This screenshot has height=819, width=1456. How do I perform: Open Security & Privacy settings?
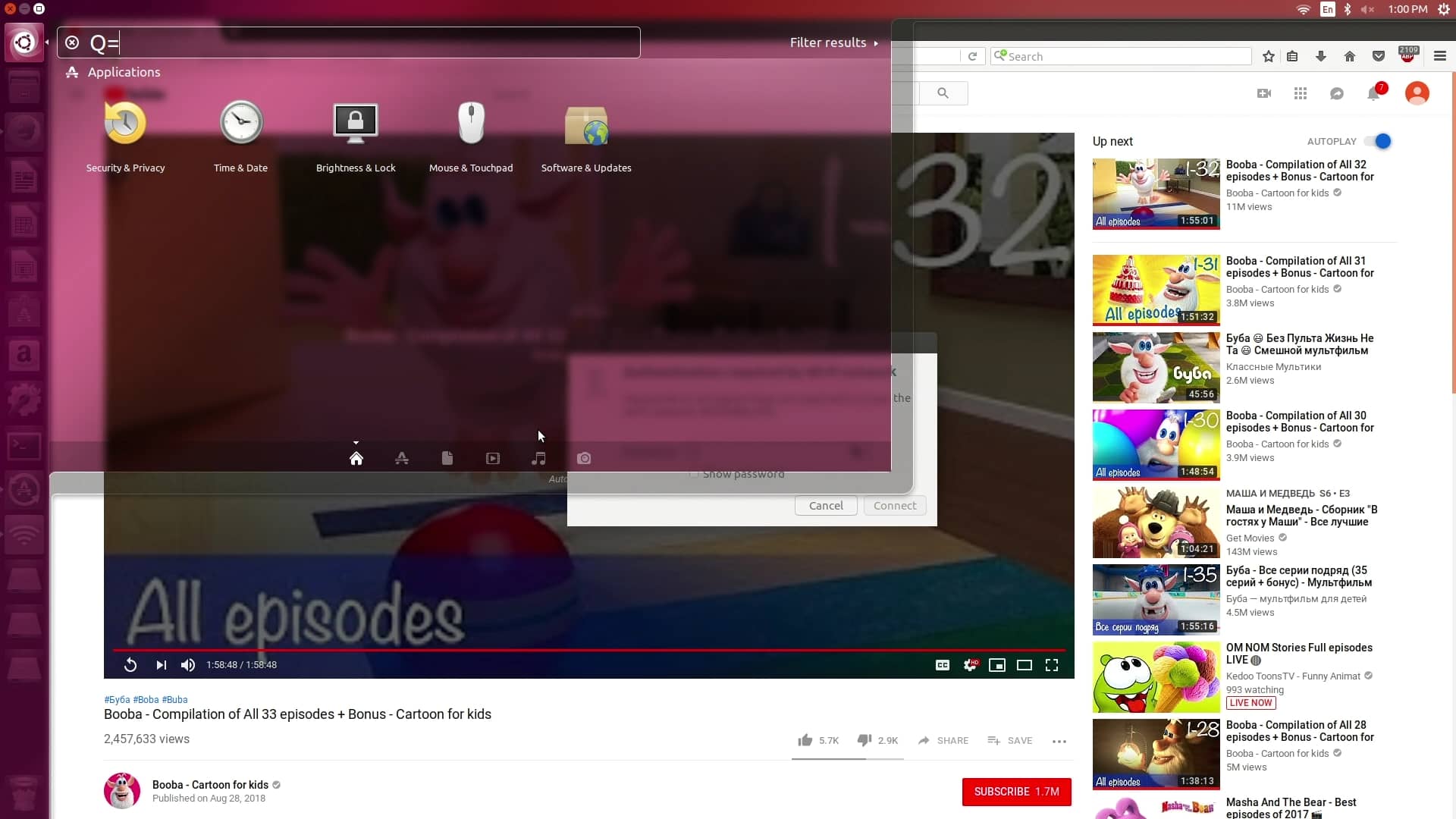pyautogui.click(x=125, y=124)
